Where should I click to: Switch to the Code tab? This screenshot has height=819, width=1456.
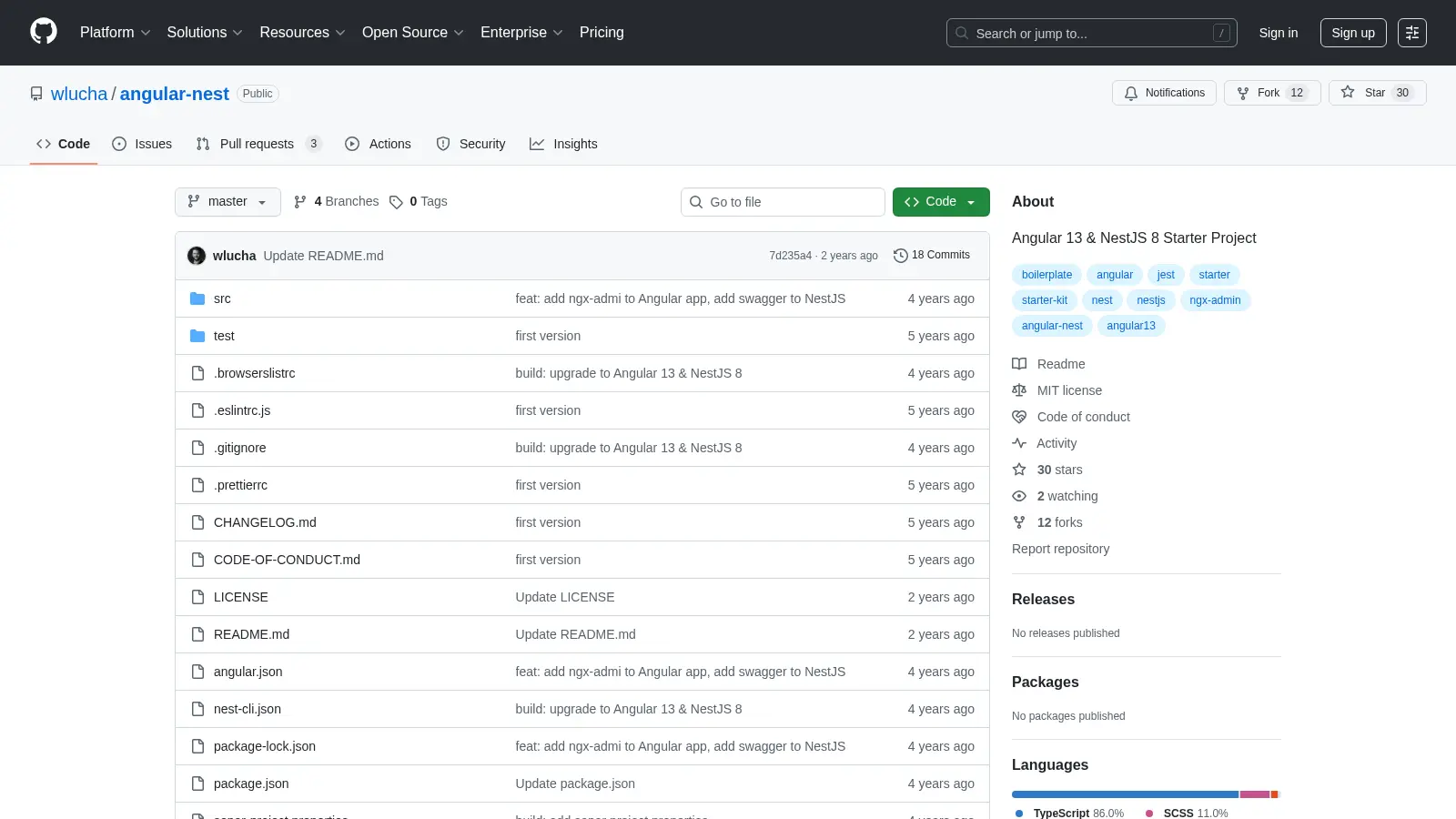(x=64, y=144)
